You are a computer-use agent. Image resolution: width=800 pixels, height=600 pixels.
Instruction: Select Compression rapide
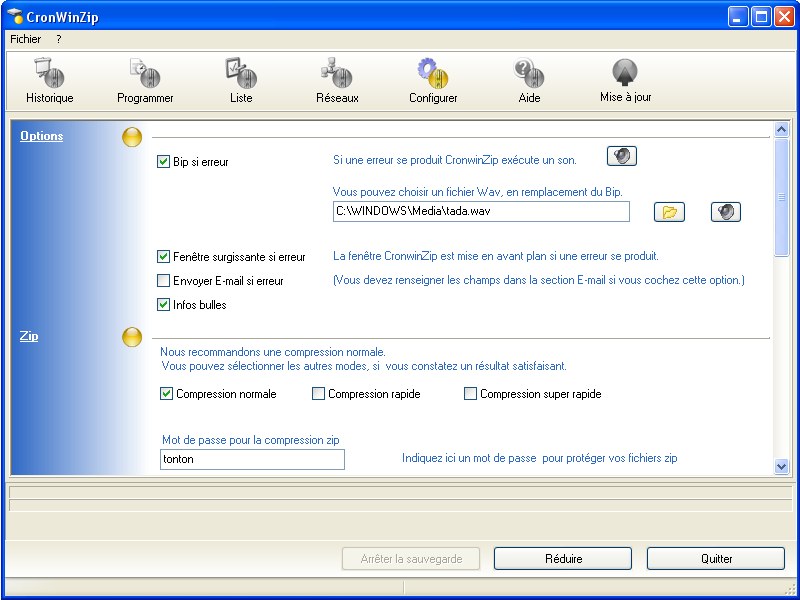[318, 394]
